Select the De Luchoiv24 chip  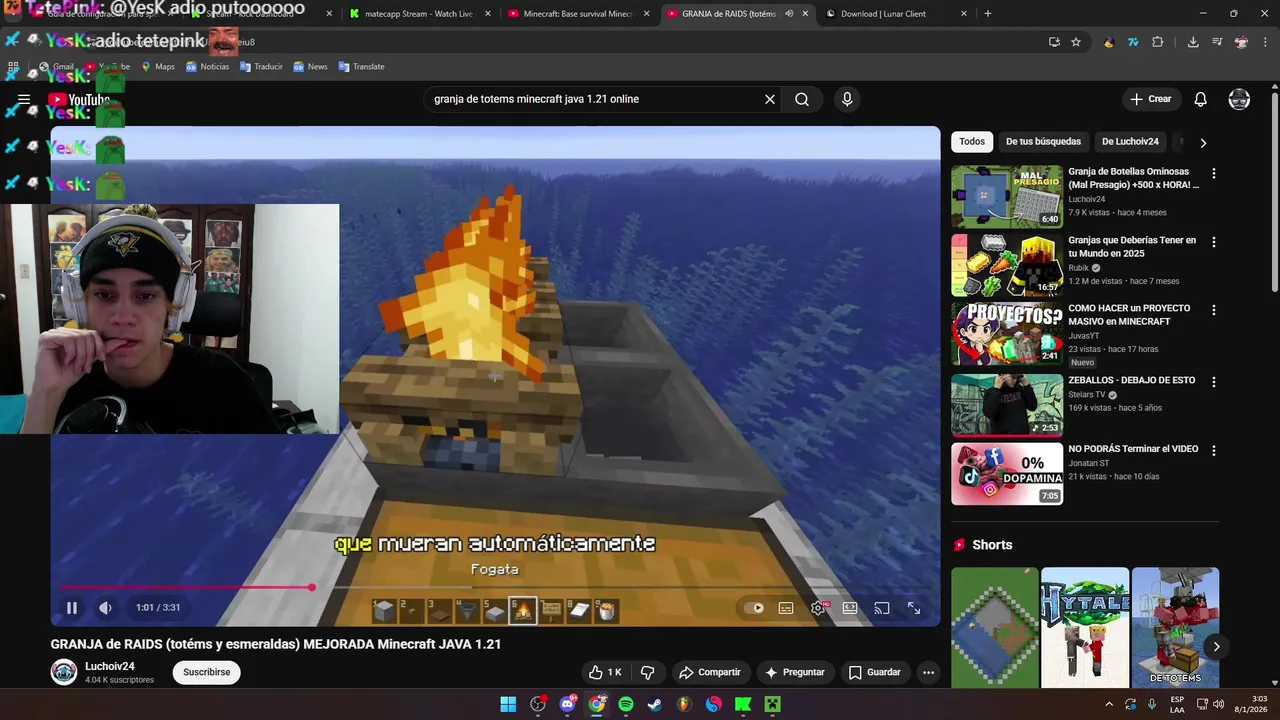(x=1130, y=142)
